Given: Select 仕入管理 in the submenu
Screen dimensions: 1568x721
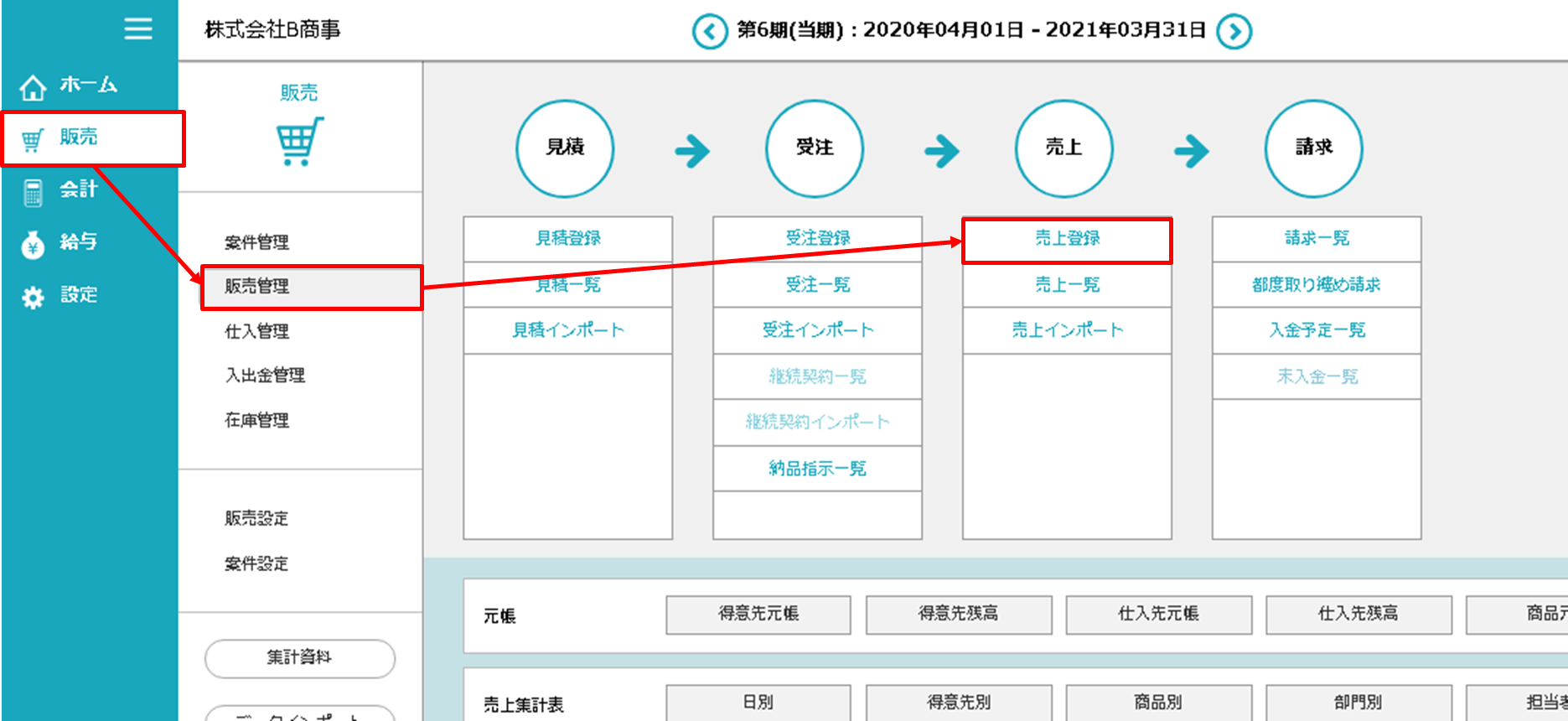Looking at the screenshot, I should pyautogui.click(x=257, y=332).
